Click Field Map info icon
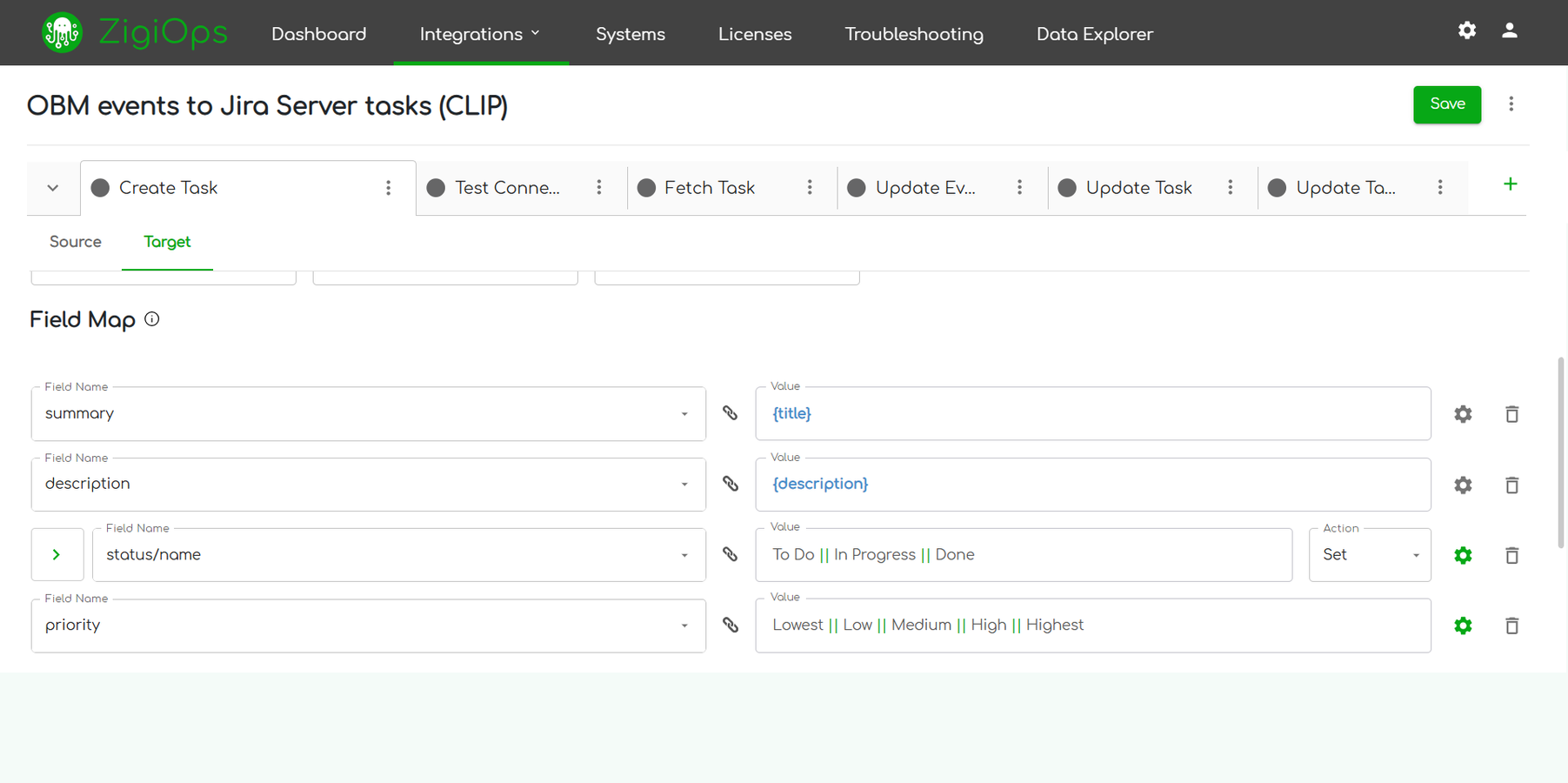The image size is (1568, 783). pyautogui.click(x=152, y=319)
